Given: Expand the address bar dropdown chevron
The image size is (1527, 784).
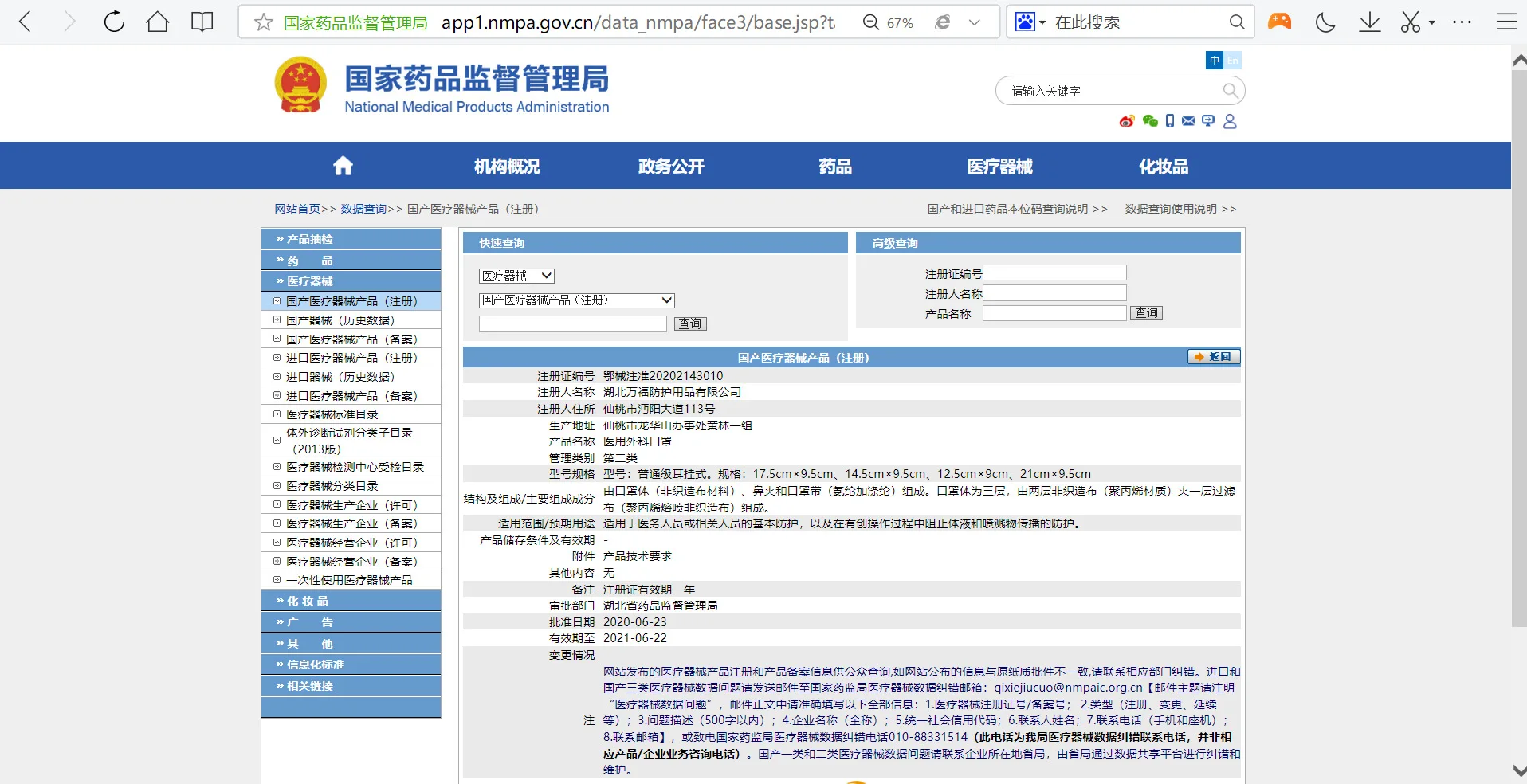Looking at the screenshot, I should [974, 22].
